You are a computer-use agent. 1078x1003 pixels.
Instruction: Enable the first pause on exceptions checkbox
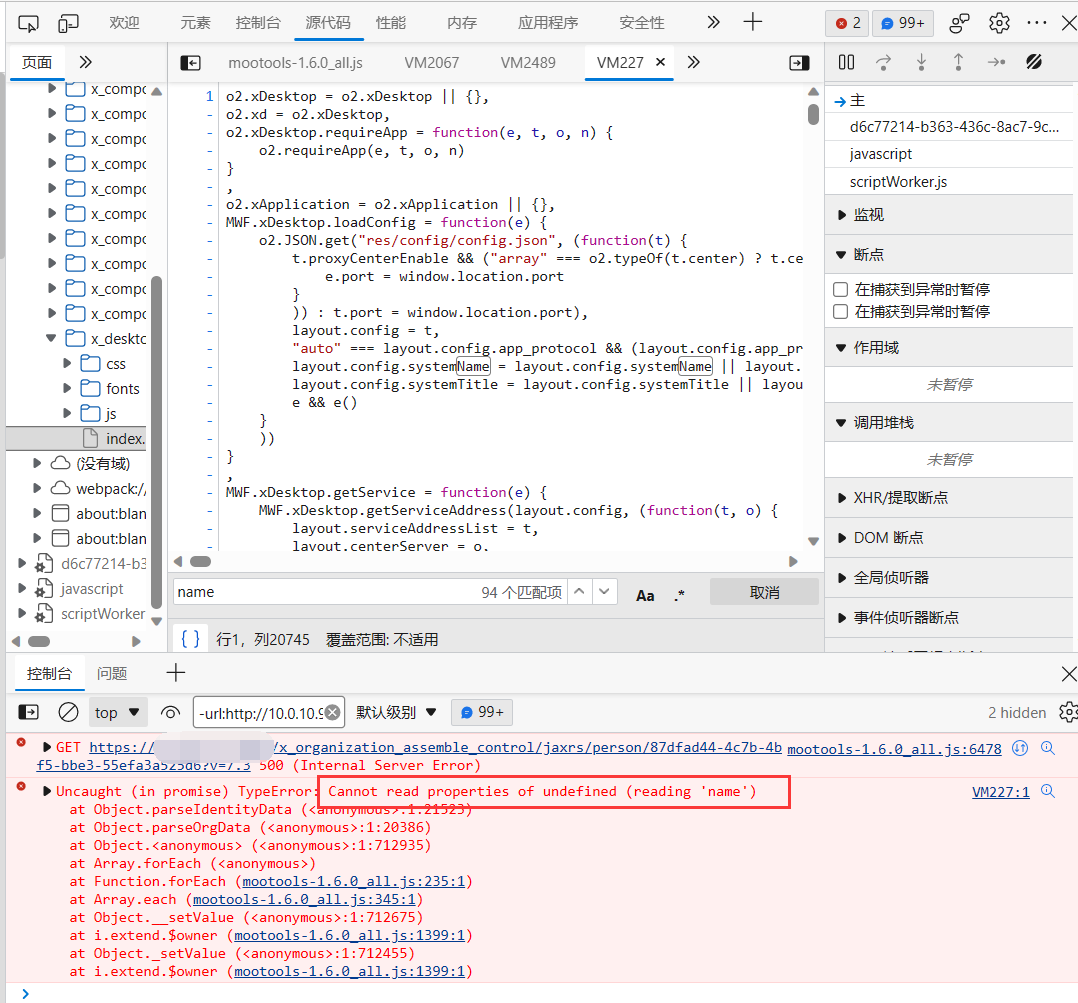tap(841, 289)
